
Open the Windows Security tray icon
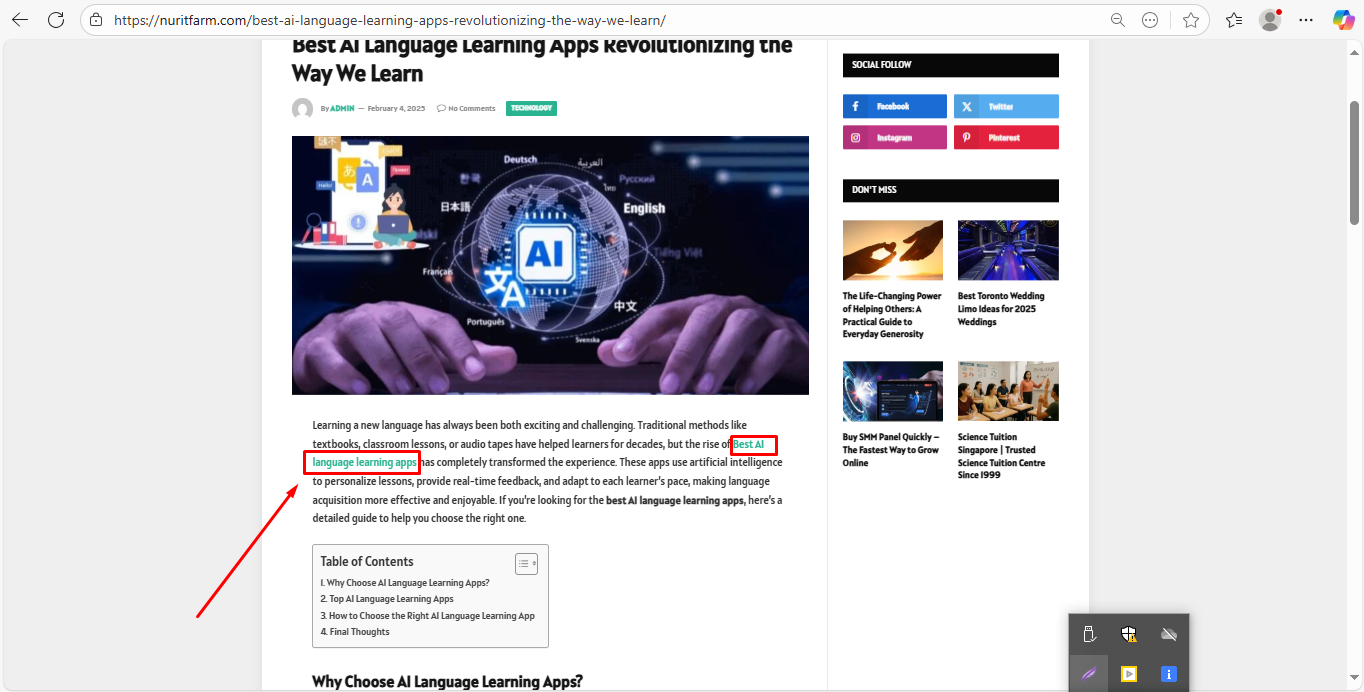click(1129, 634)
